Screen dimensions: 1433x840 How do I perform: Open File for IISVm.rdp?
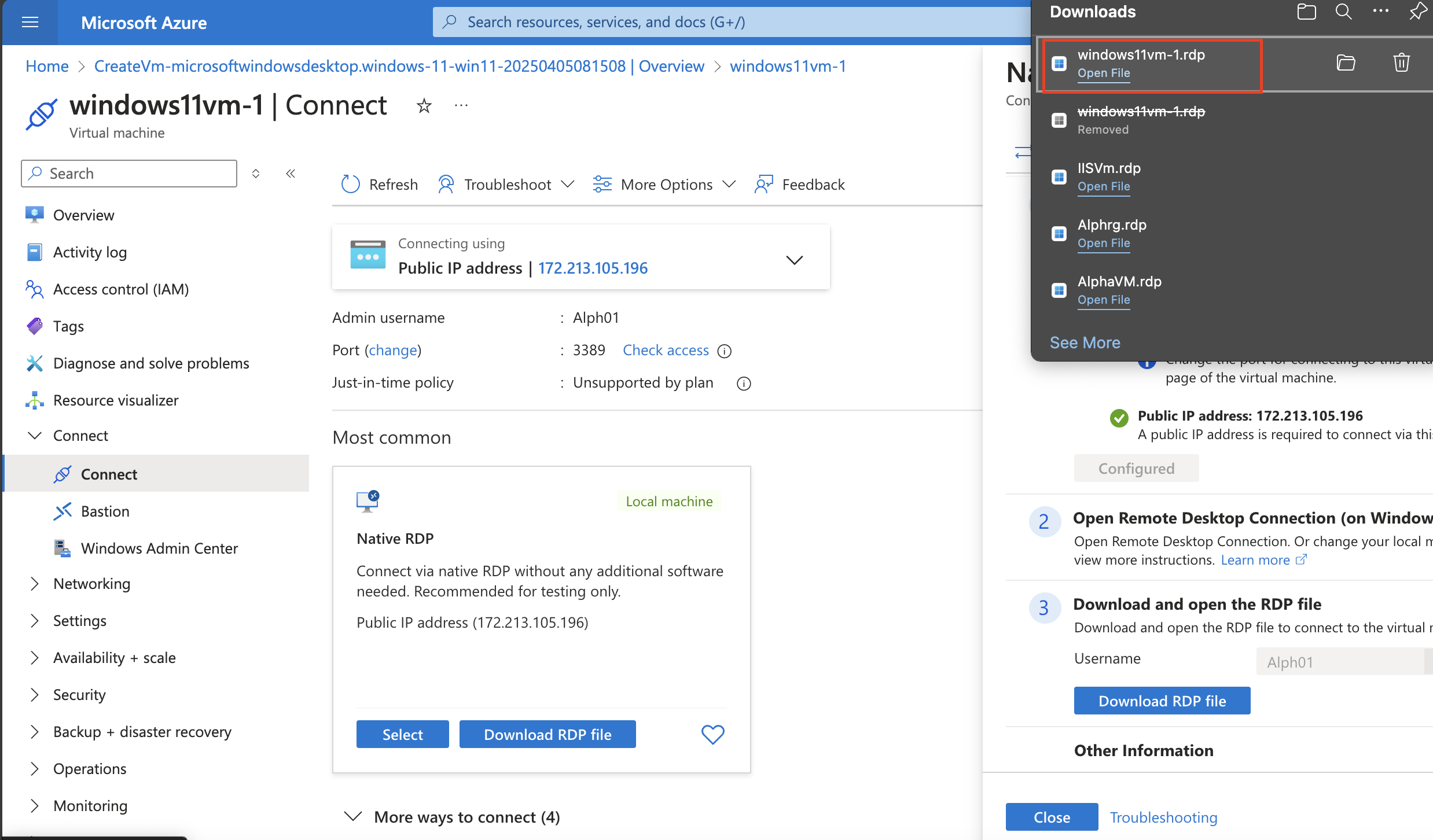[1103, 187]
